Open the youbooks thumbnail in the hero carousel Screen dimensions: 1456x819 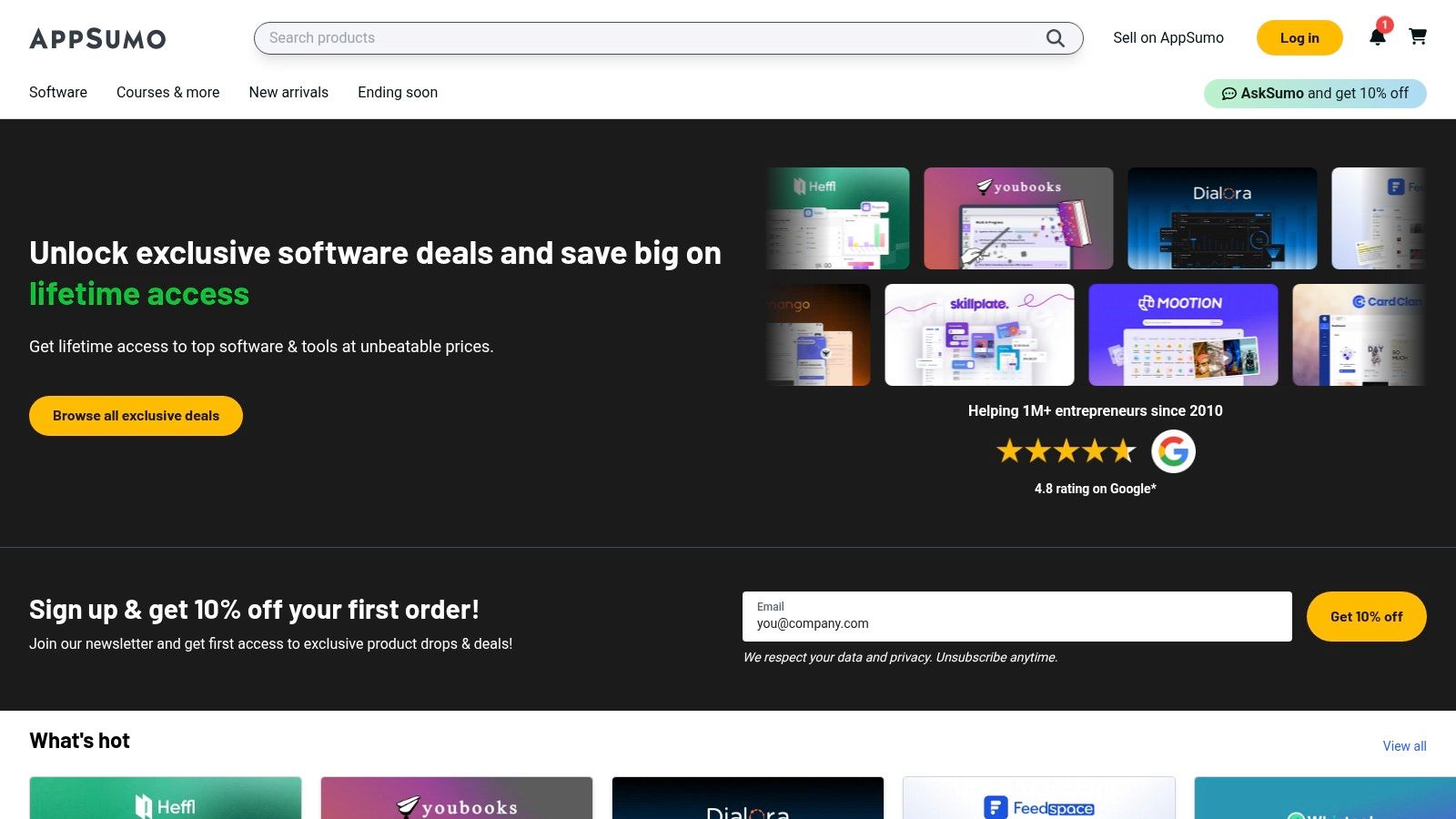tap(1018, 218)
